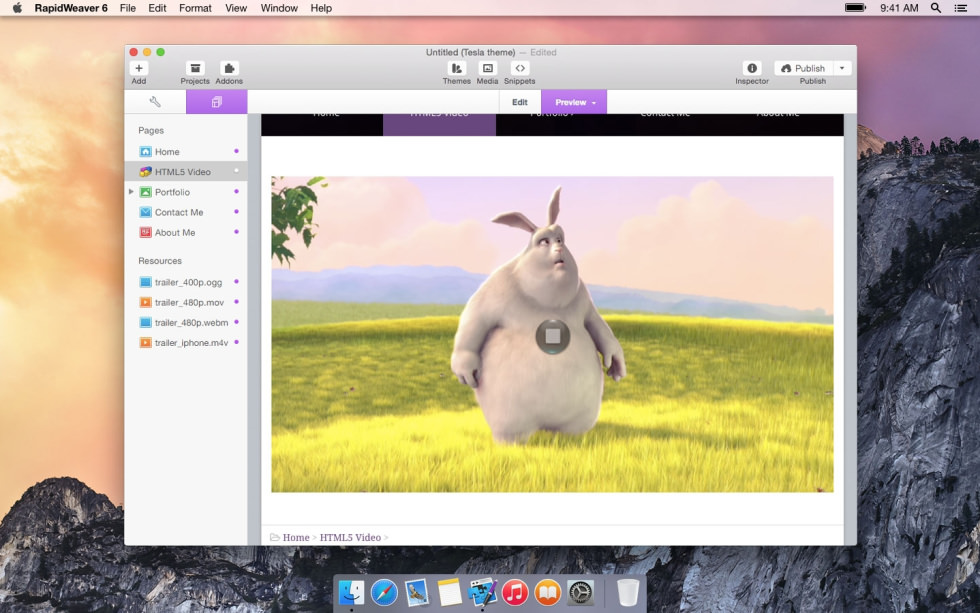The height and width of the screenshot is (613, 980).
Task: Click the Contact Me envelope icon
Action: [145, 212]
